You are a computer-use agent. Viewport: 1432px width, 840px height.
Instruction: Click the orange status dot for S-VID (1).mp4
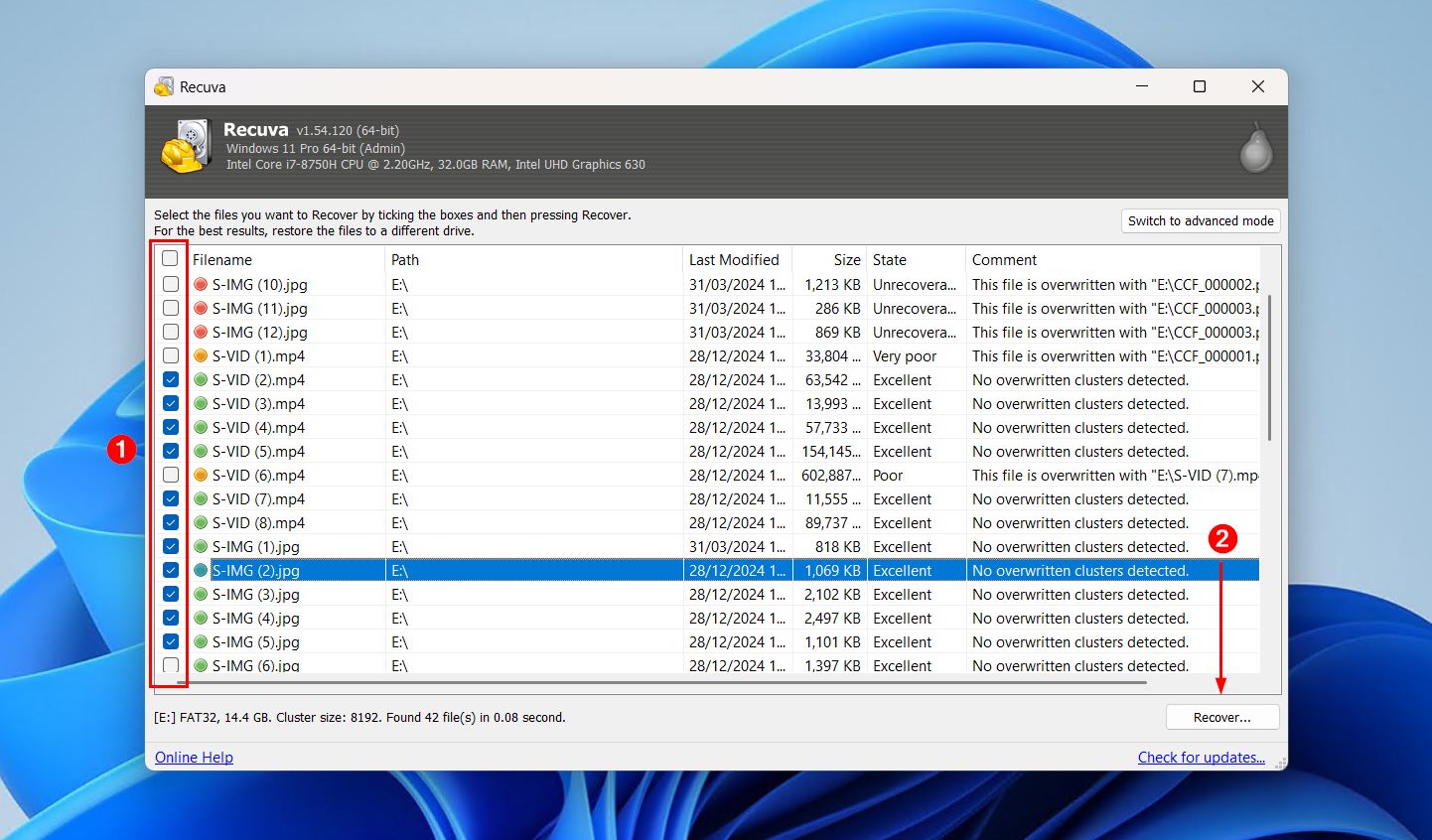point(199,355)
